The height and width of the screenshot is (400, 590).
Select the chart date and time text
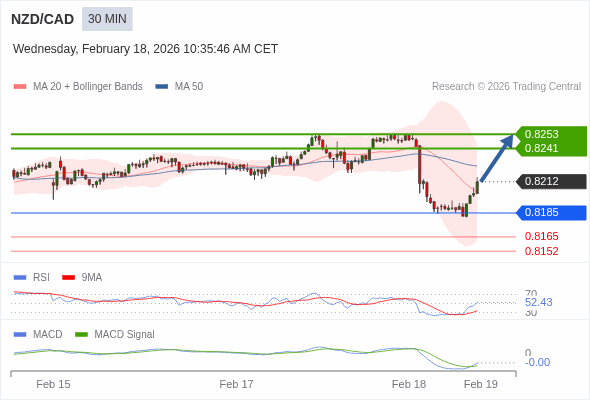(145, 49)
